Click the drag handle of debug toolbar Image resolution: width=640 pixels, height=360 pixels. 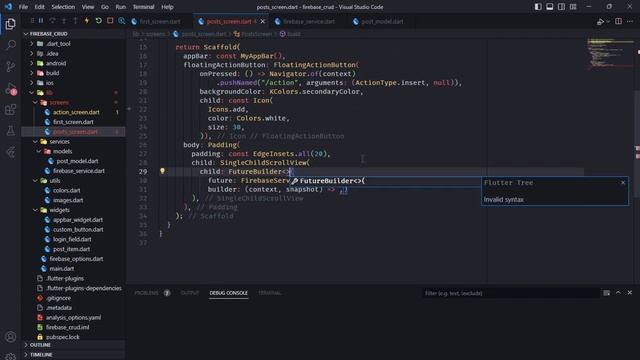[x=32, y=21]
